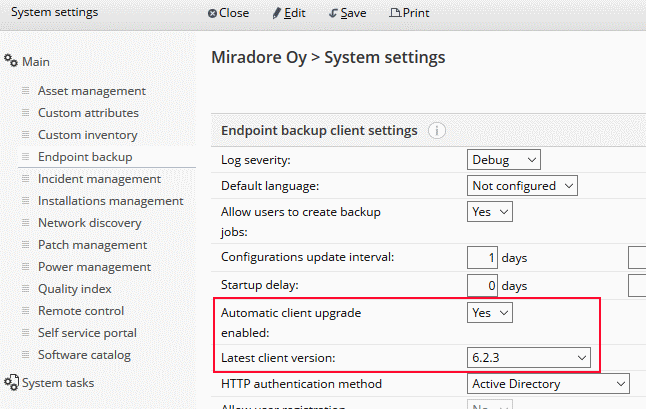This screenshot has width=646, height=409.
Task: Click the Endpoint backup client settings header
Action: (319, 131)
